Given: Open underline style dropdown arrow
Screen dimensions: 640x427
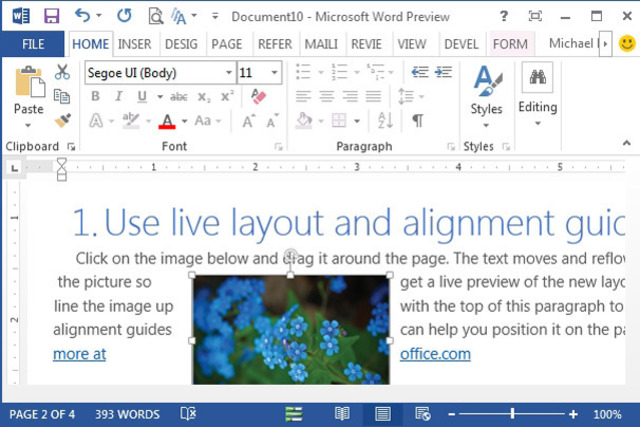Looking at the screenshot, I should pyautogui.click(x=160, y=97).
